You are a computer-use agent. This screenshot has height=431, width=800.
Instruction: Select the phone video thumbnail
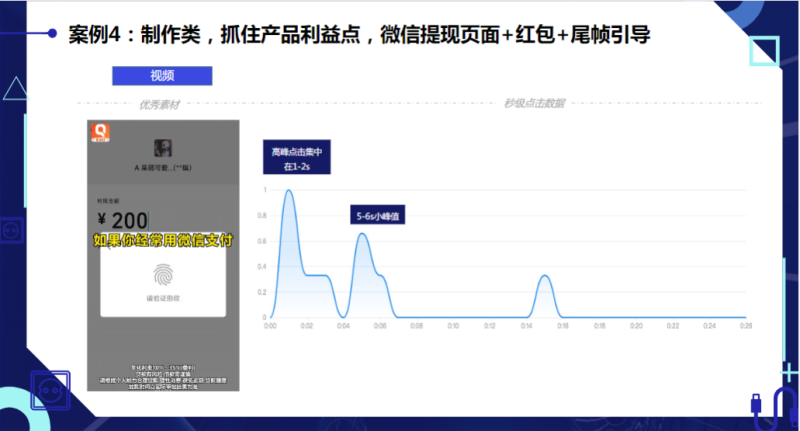pos(163,256)
